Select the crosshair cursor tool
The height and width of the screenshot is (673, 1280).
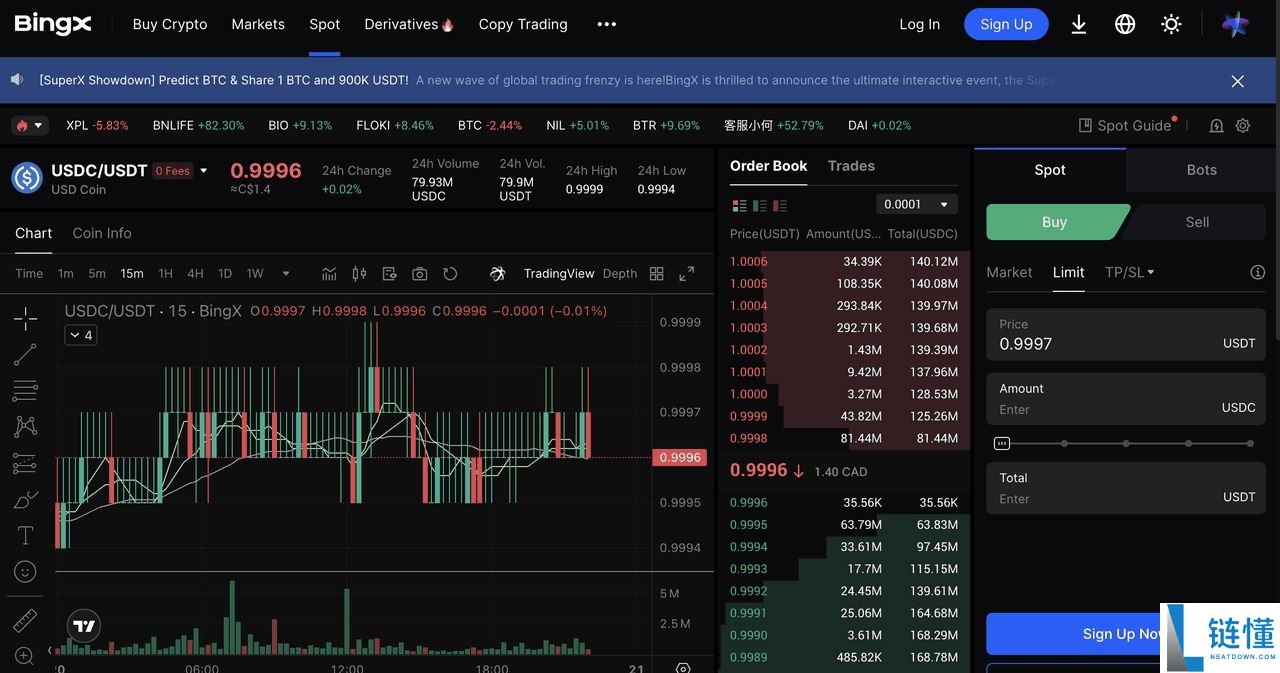point(25,319)
